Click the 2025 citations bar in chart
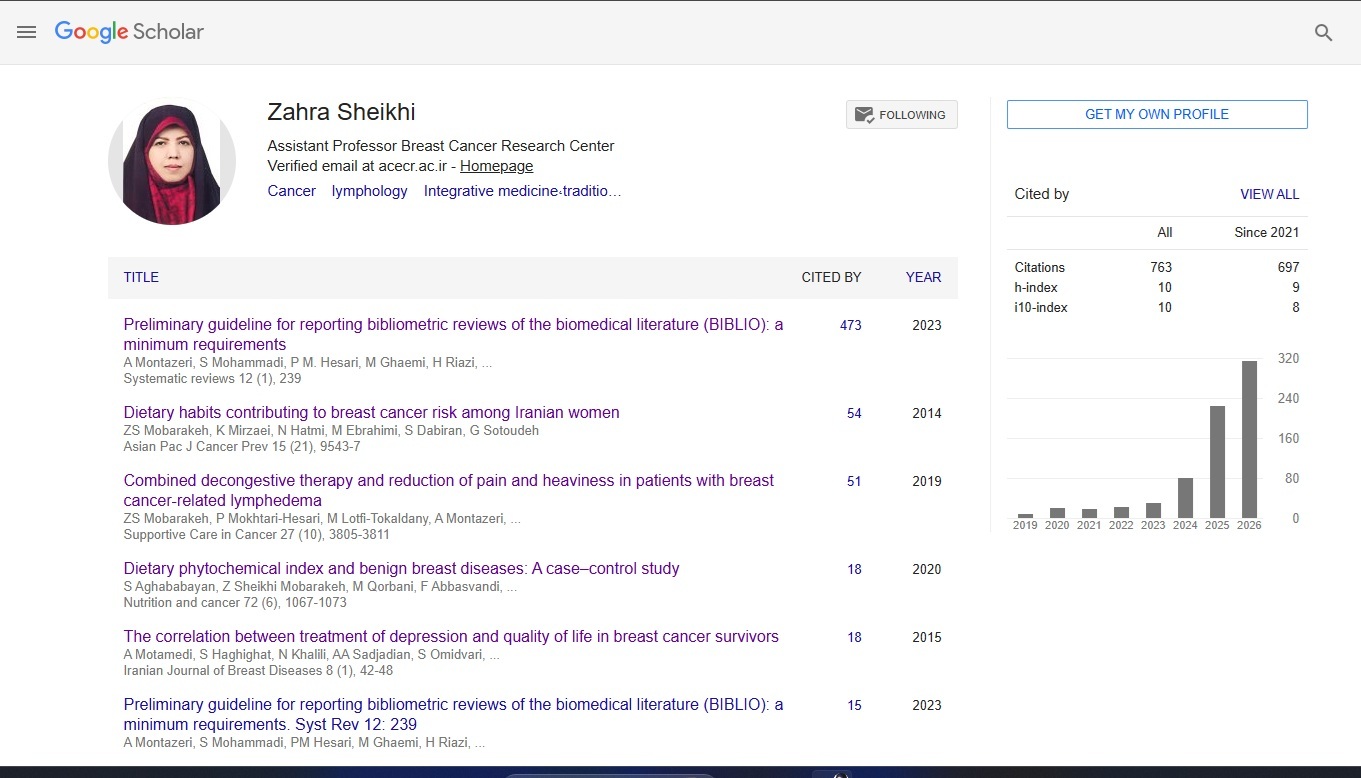Screen dimensions: 1361x778 coord(1217,462)
